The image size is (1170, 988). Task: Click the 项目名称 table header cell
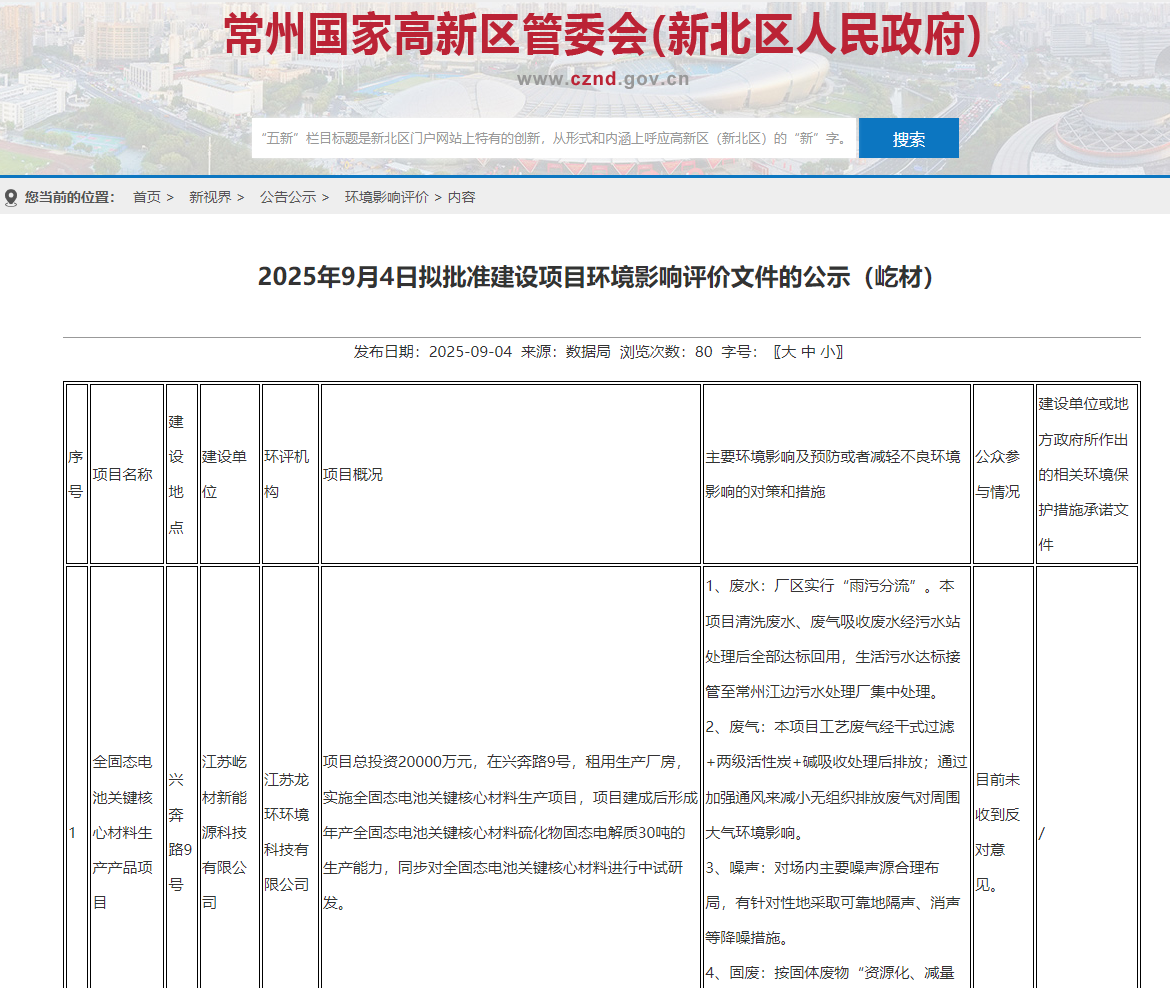tap(127, 474)
